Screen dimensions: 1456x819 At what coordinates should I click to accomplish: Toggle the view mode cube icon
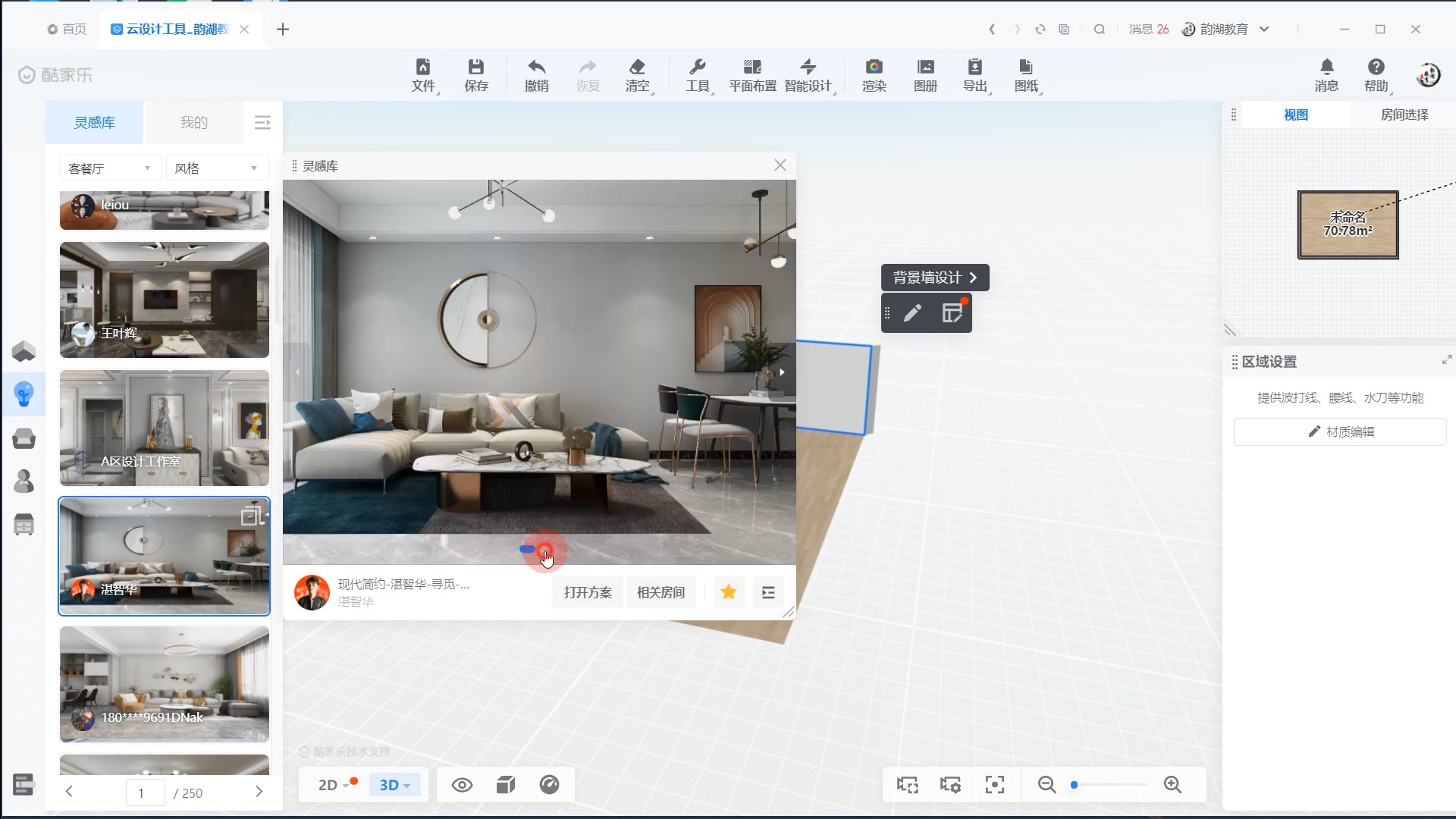click(x=506, y=785)
